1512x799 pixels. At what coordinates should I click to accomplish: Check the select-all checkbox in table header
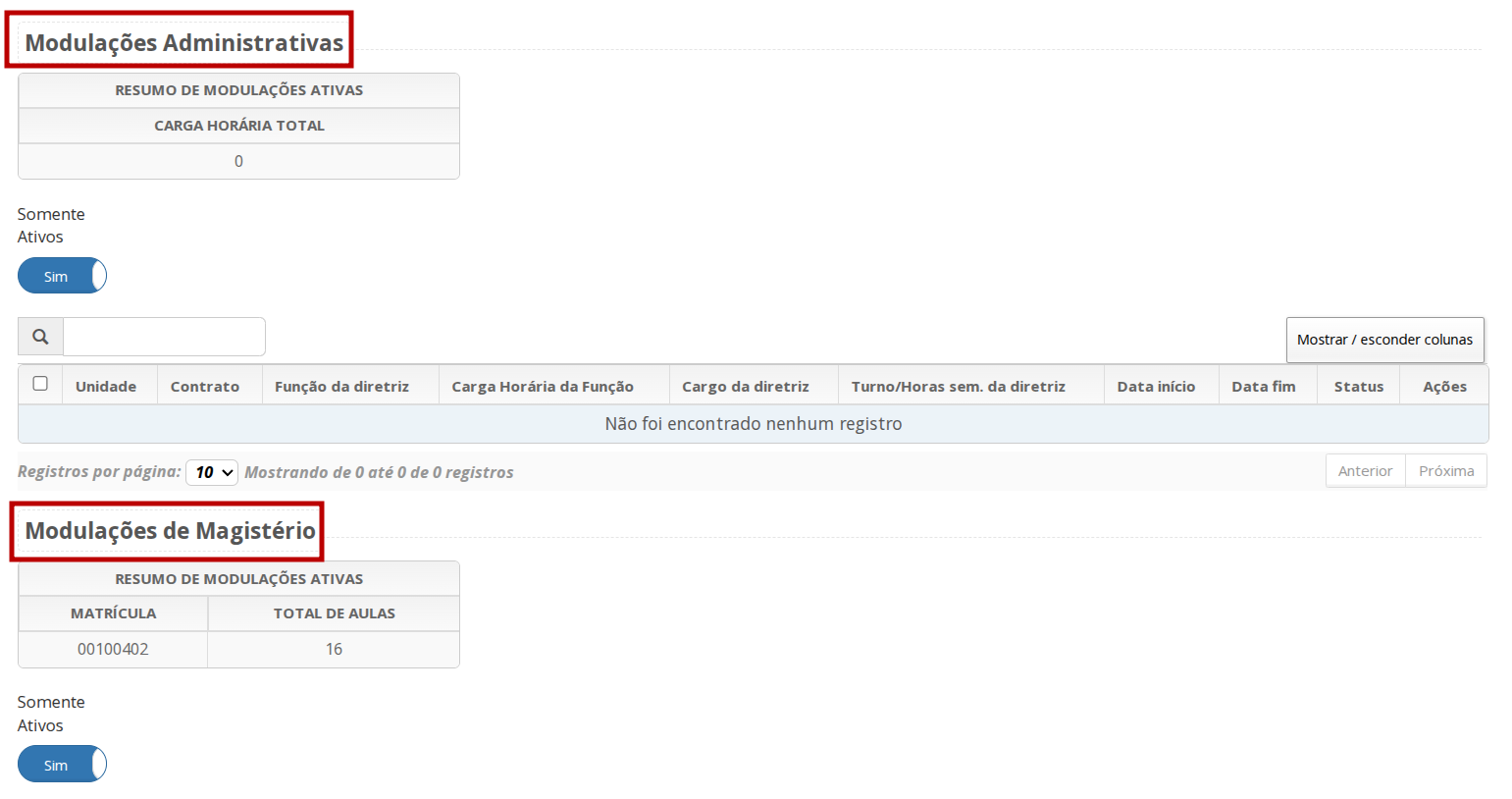click(40, 384)
